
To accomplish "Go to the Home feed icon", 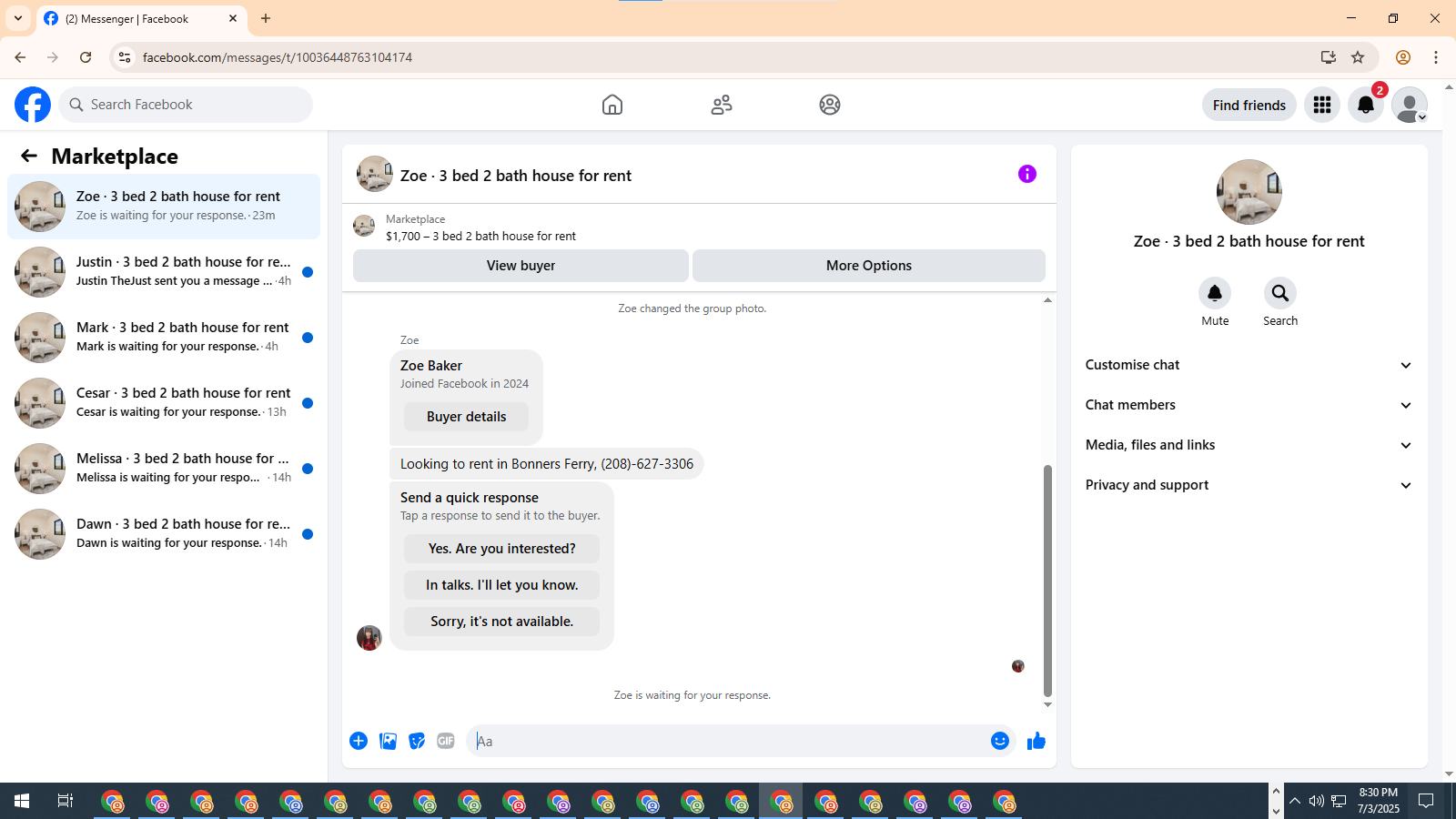I will point(612,105).
